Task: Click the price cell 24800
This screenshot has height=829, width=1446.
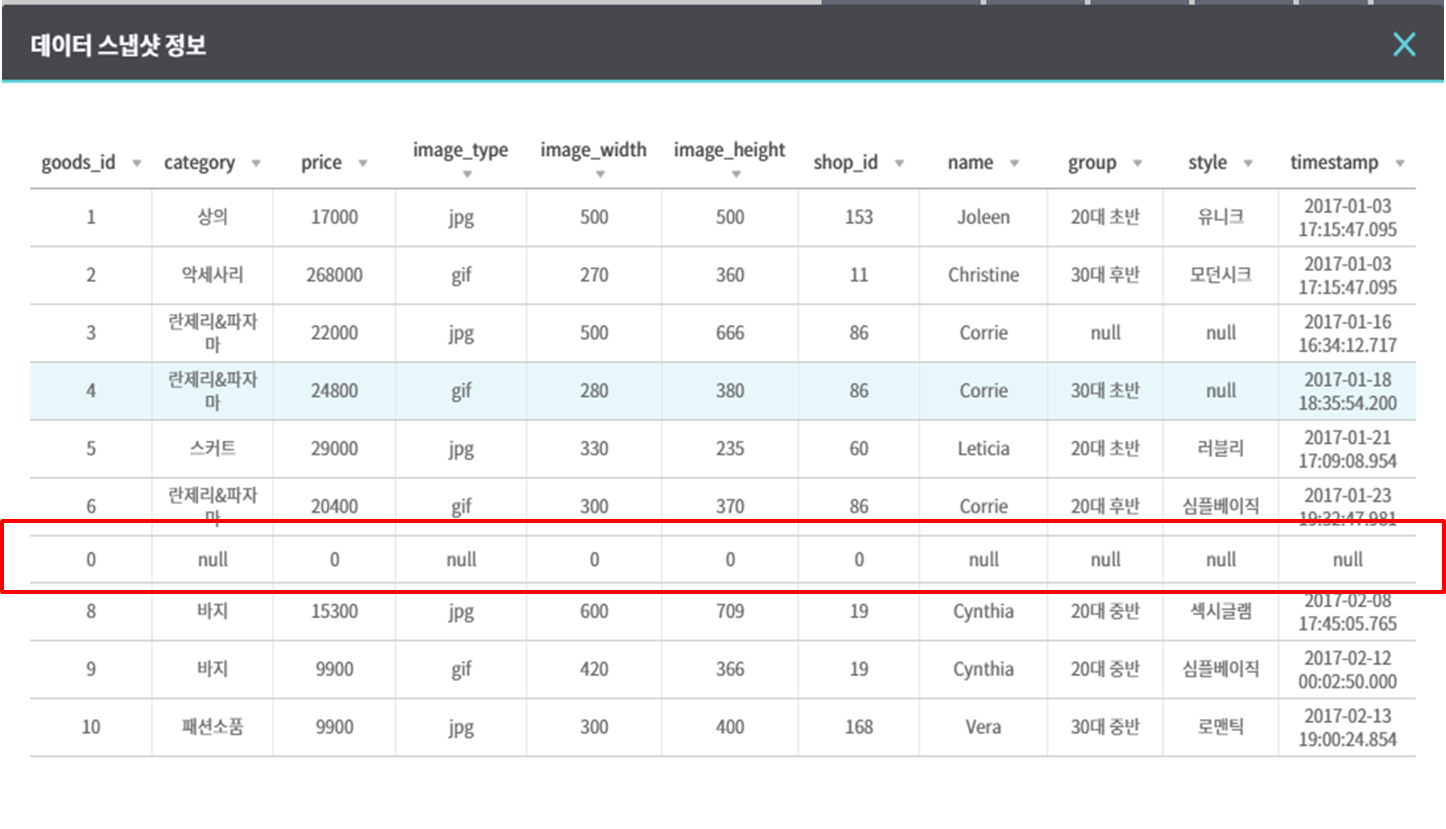Action: [334, 391]
